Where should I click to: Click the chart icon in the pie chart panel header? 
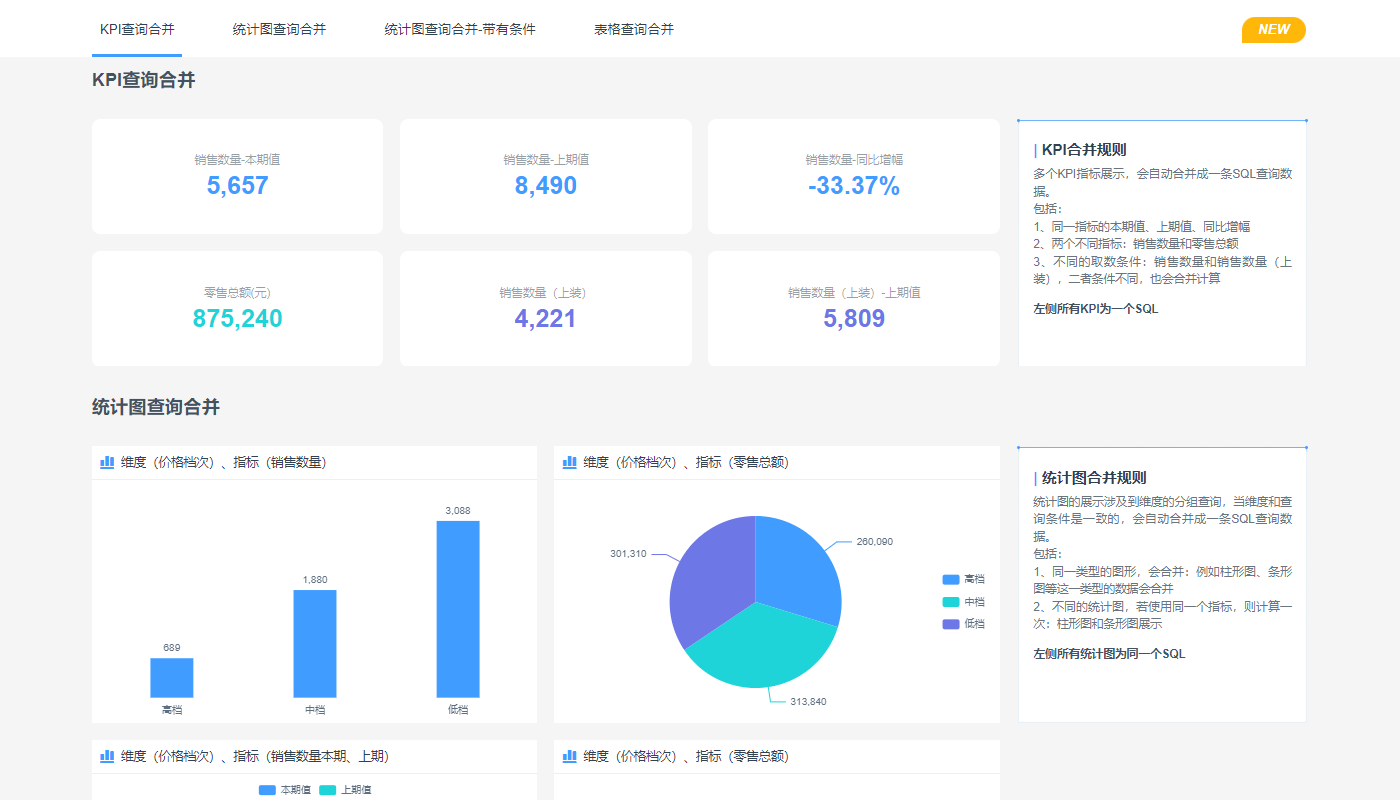point(570,462)
